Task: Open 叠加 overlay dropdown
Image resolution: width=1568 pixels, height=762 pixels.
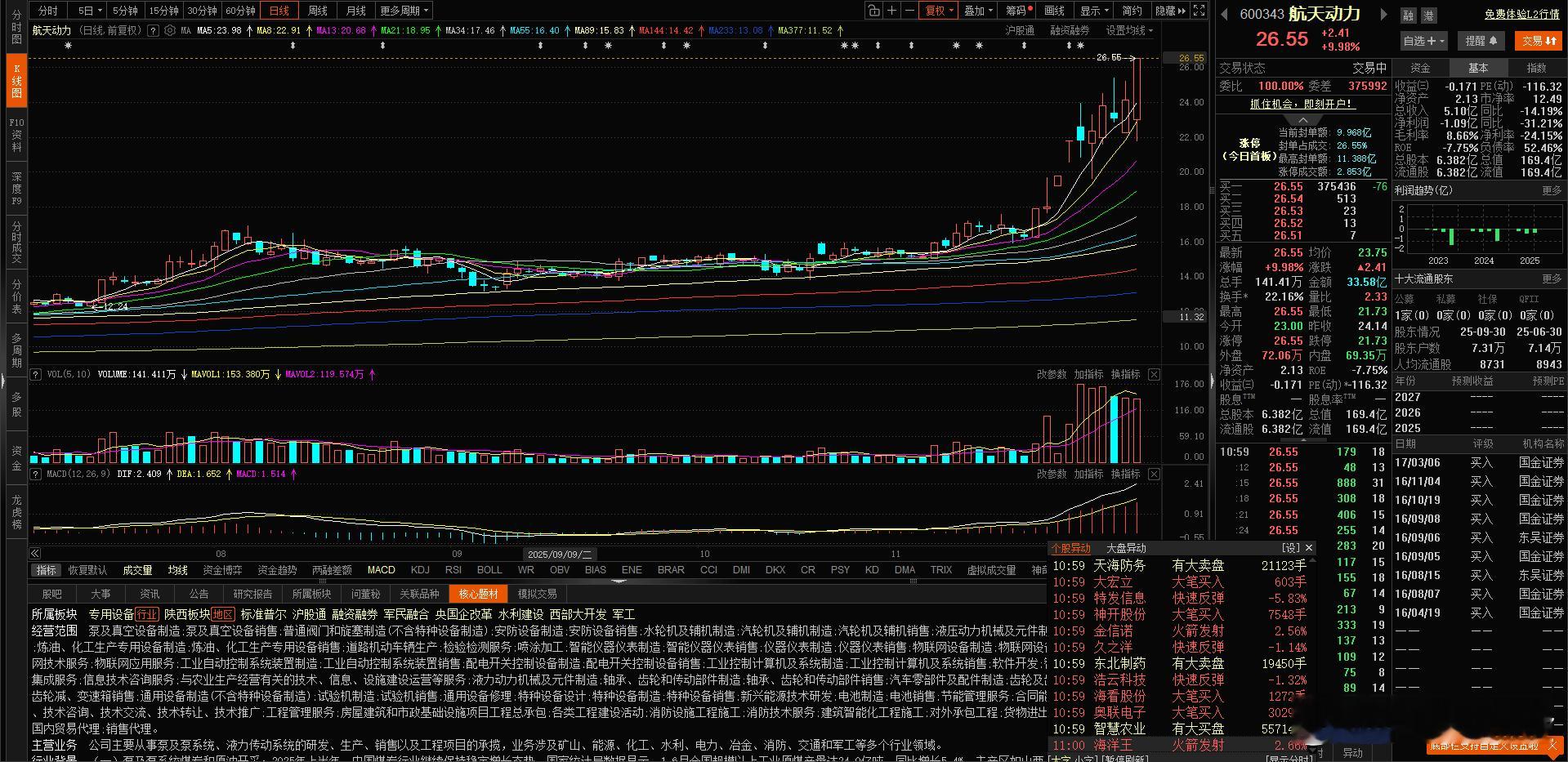Action: [978, 11]
